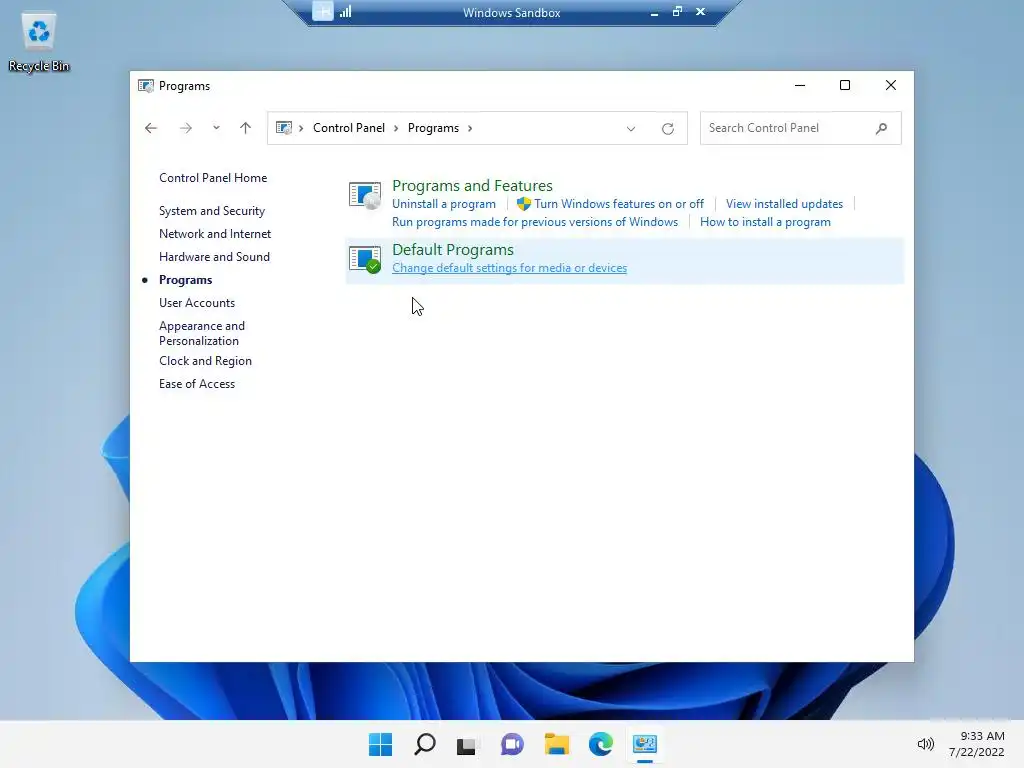Open the Chat app on the taskbar

pyautogui.click(x=512, y=744)
